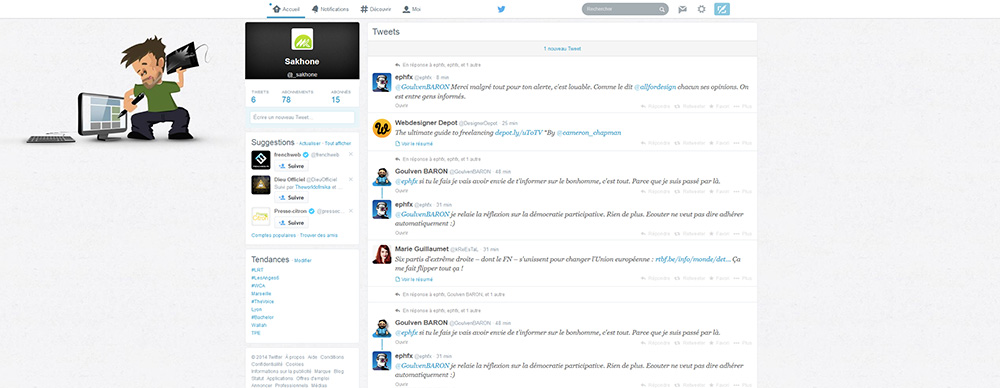
Task: Open the Lyon trend
Action: click(256, 310)
